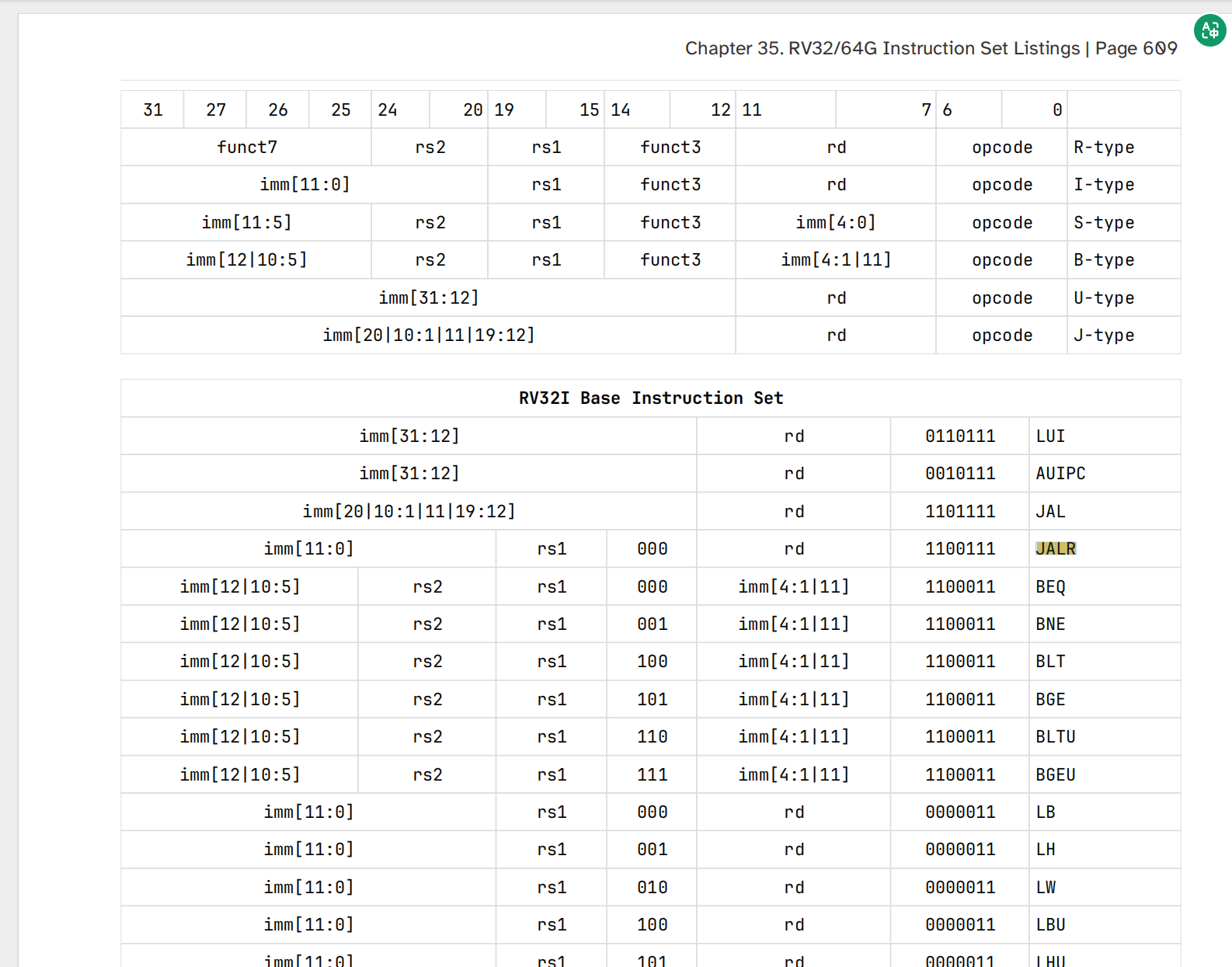Image resolution: width=1232 pixels, height=967 pixels.
Task: Click the highlighted JALR instruction name
Action: [x=1056, y=548]
